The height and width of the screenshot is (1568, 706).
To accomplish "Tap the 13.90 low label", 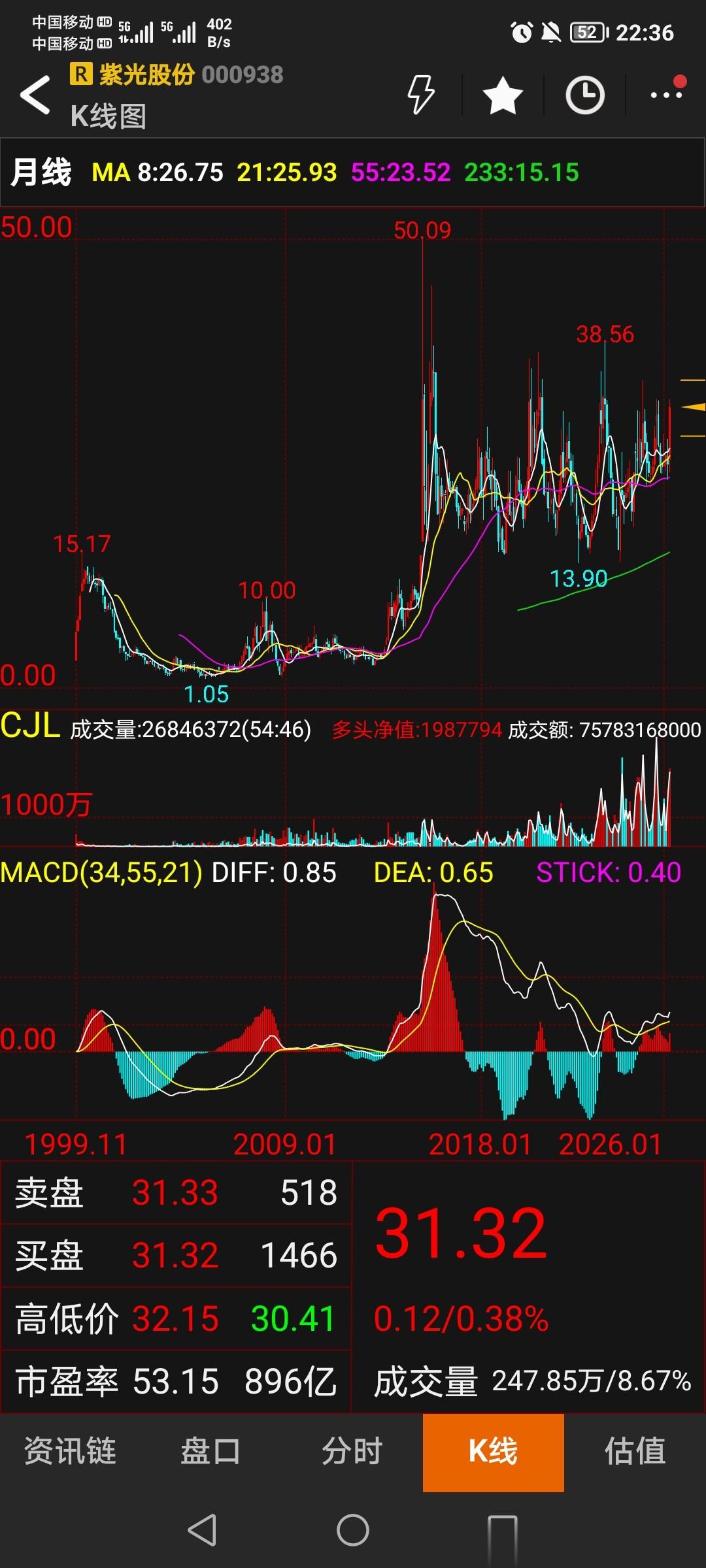I will 579,578.
